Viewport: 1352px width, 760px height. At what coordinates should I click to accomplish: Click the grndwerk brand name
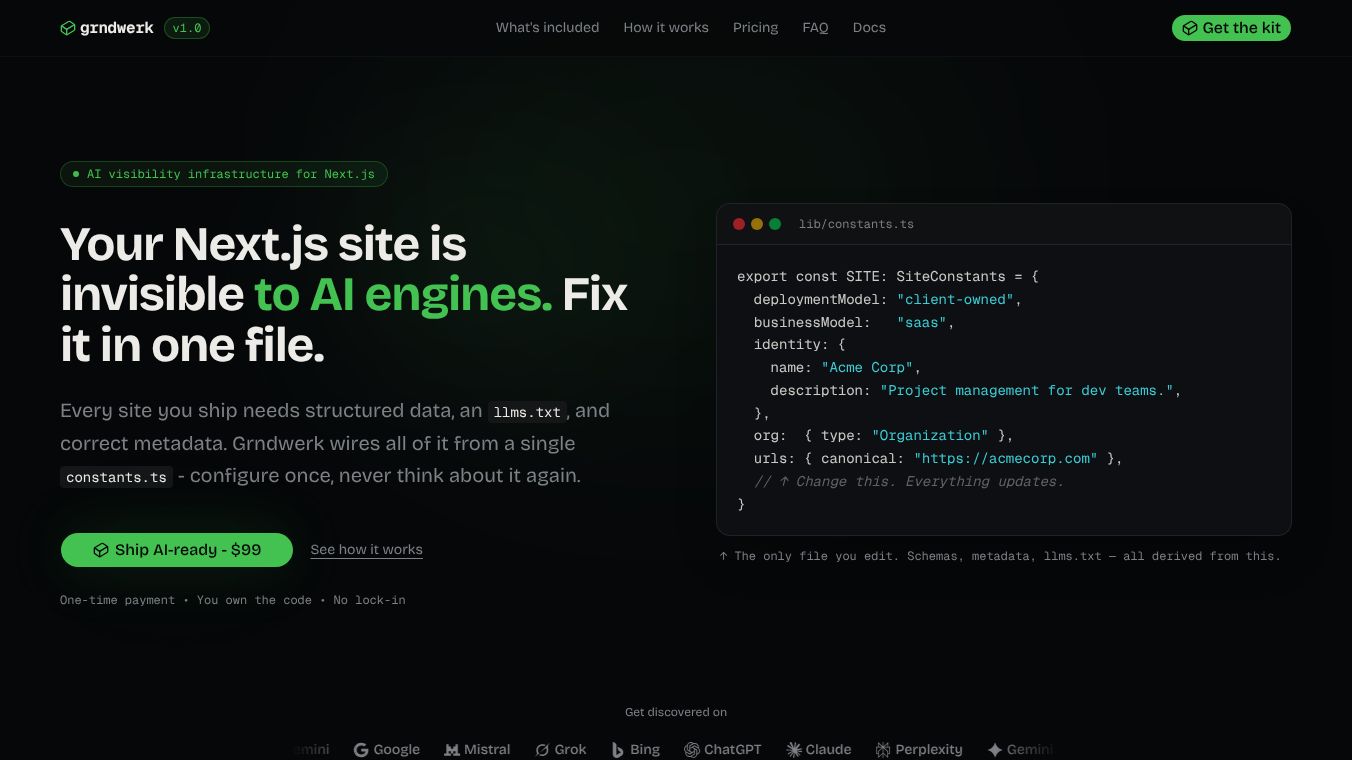click(117, 28)
